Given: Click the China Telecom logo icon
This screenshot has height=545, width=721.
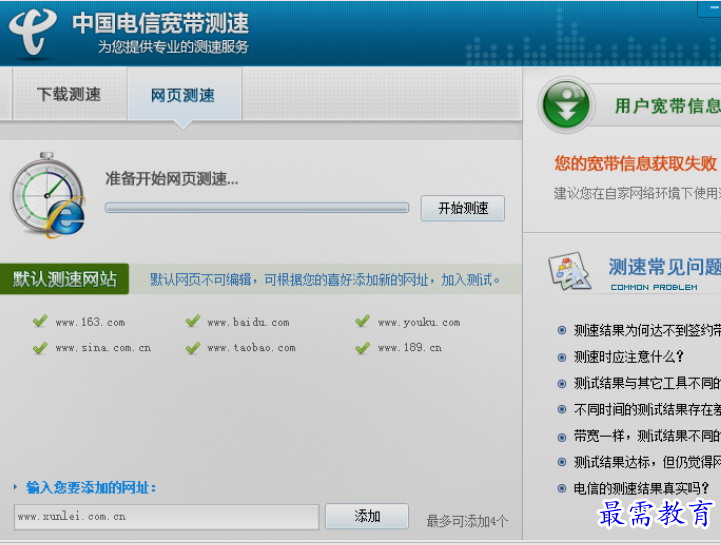Looking at the screenshot, I should click(33, 31).
